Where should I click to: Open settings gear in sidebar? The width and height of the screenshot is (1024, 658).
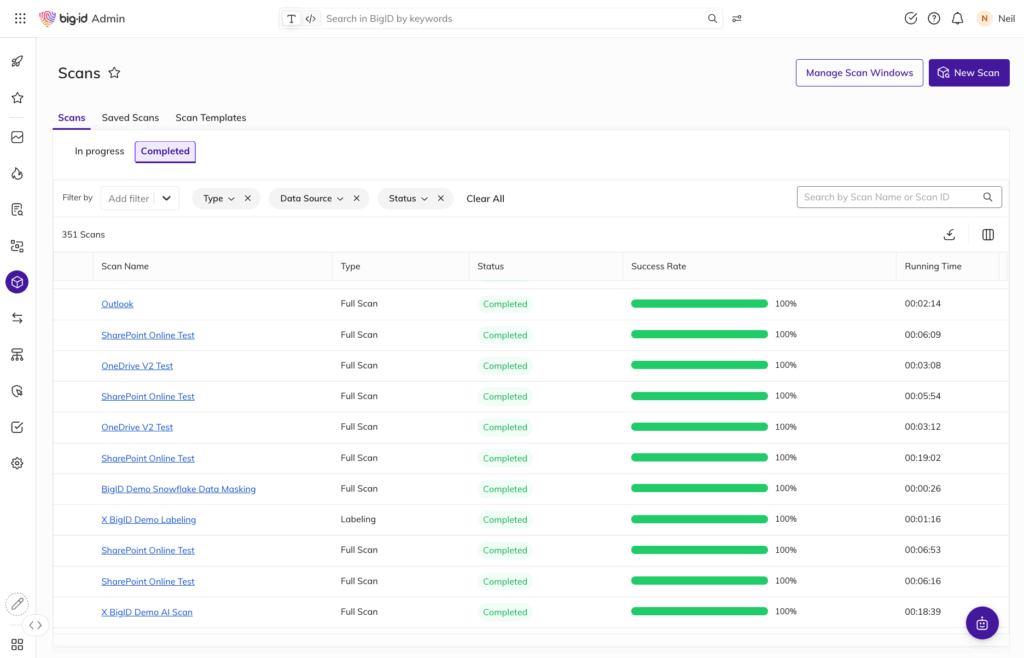point(17,464)
